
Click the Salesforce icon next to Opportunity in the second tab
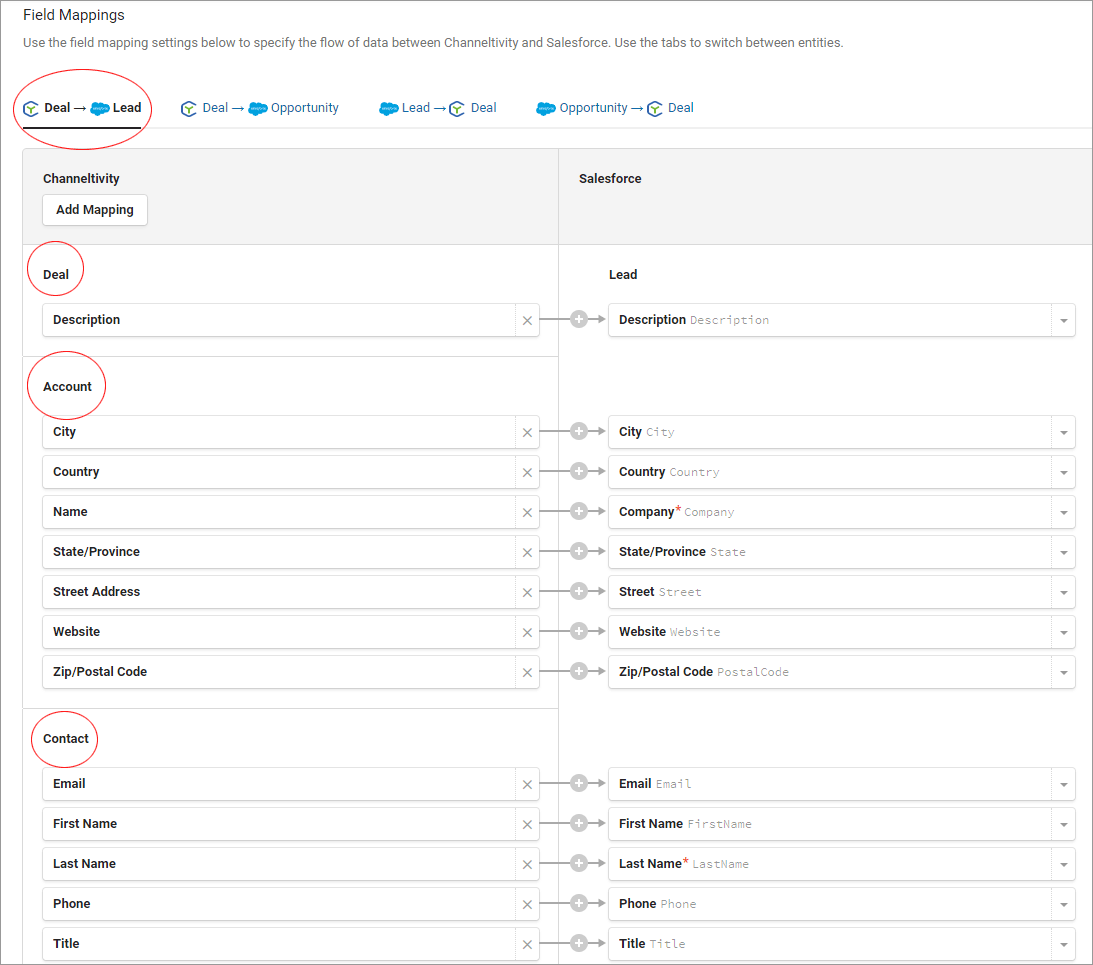click(257, 108)
